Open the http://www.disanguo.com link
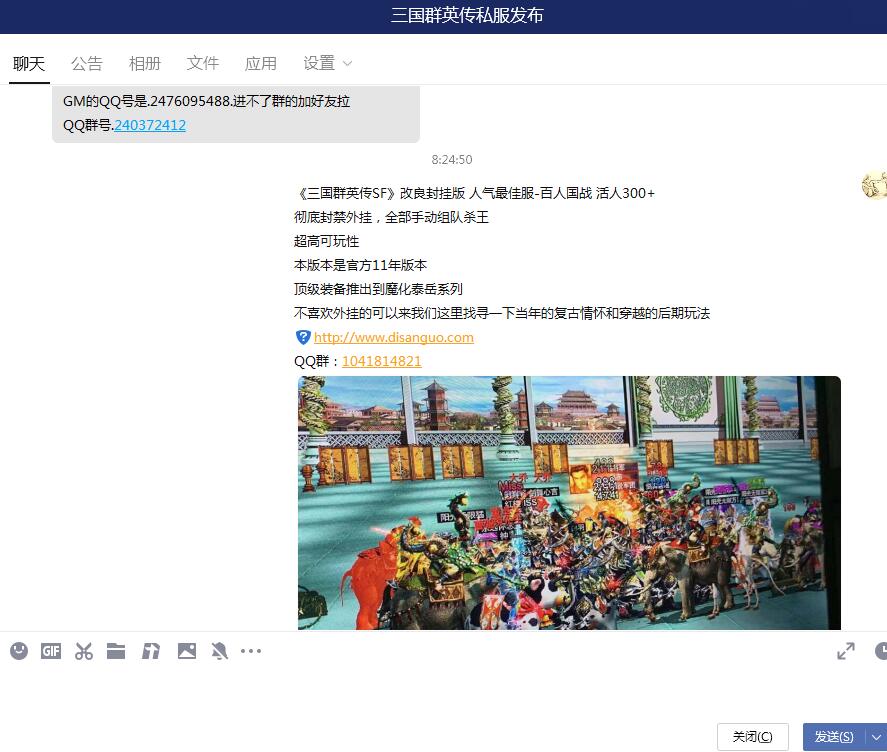887x752 pixels. pos(394,337)
